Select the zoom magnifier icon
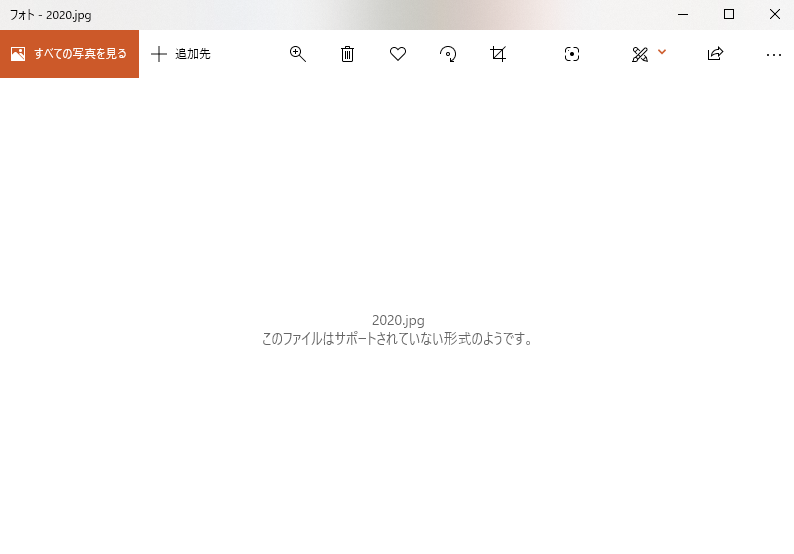The image size is (794, 554). point(298,54)
